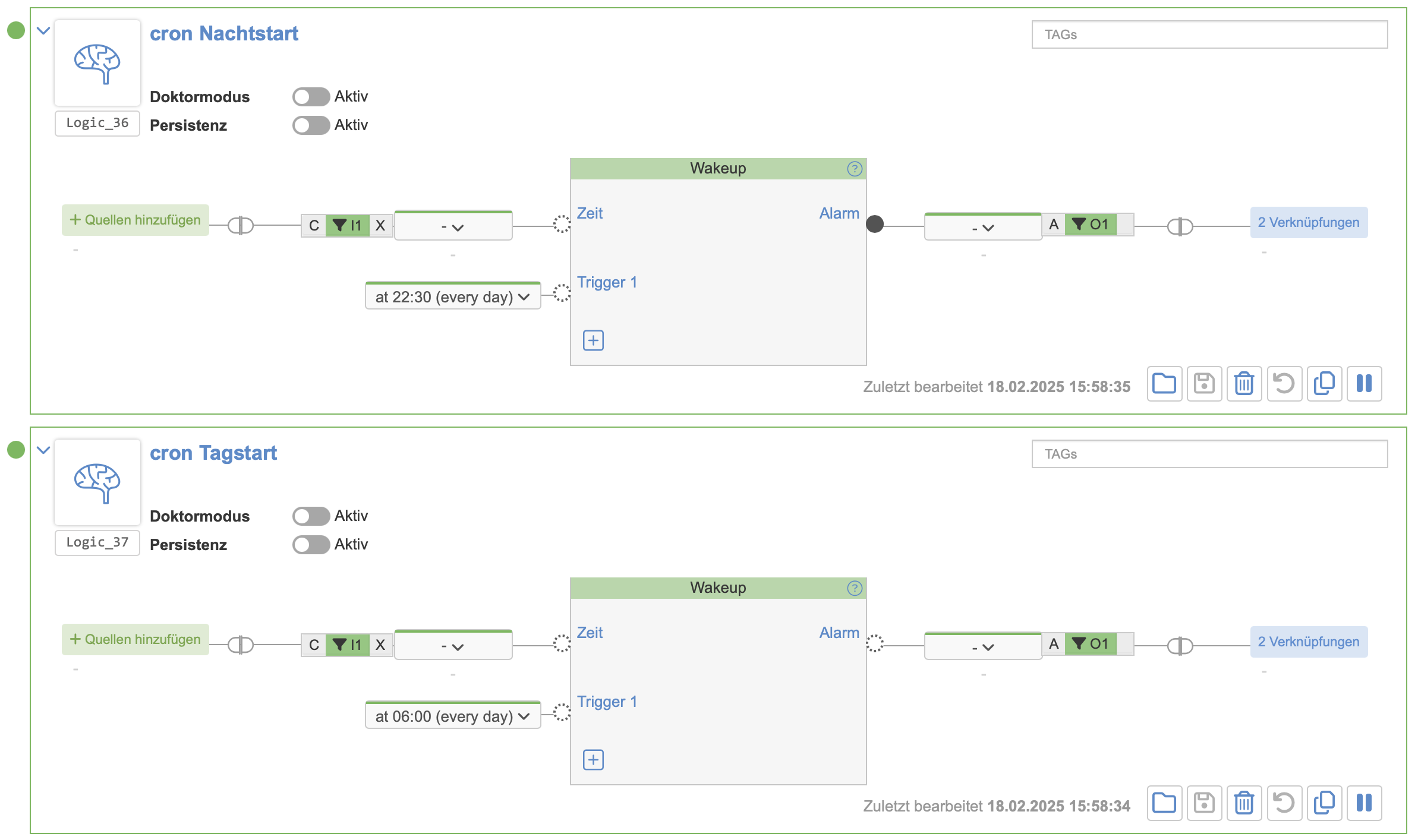Click the brain icon of Logic_36
1418x840 pixels.
click(97, 63)
